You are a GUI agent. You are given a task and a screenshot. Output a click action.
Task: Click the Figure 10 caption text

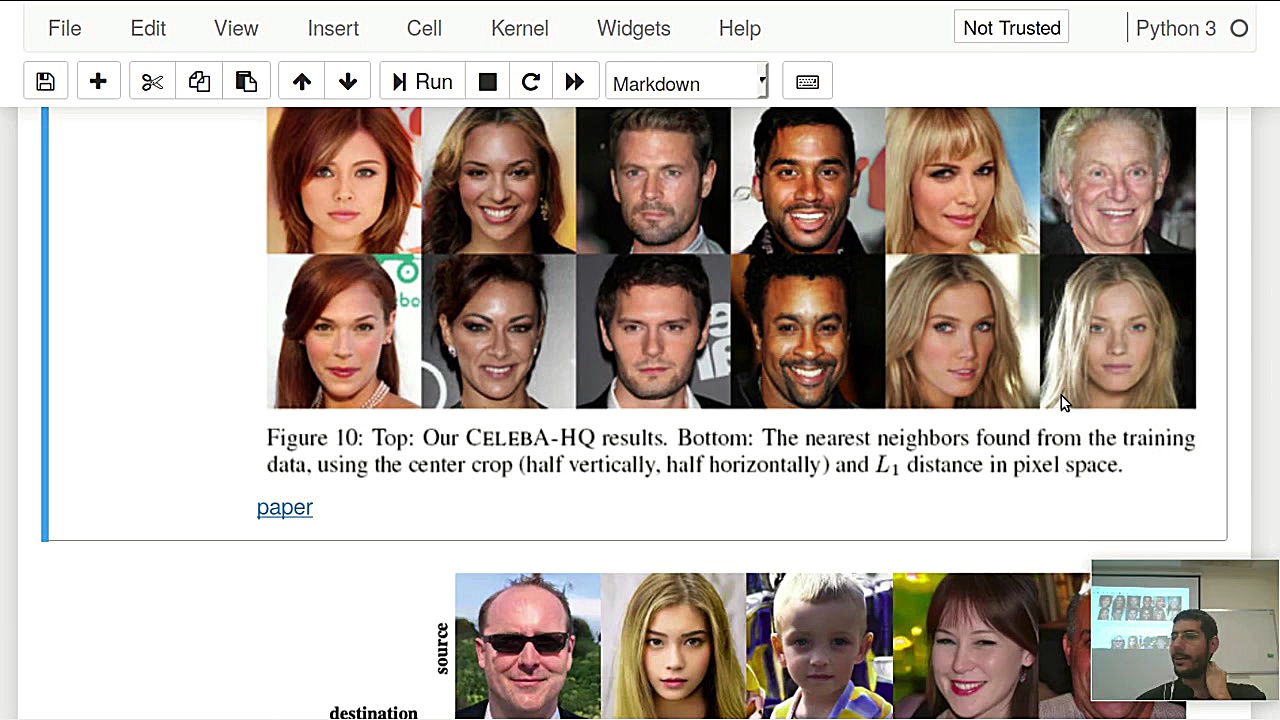coord(731,451)
